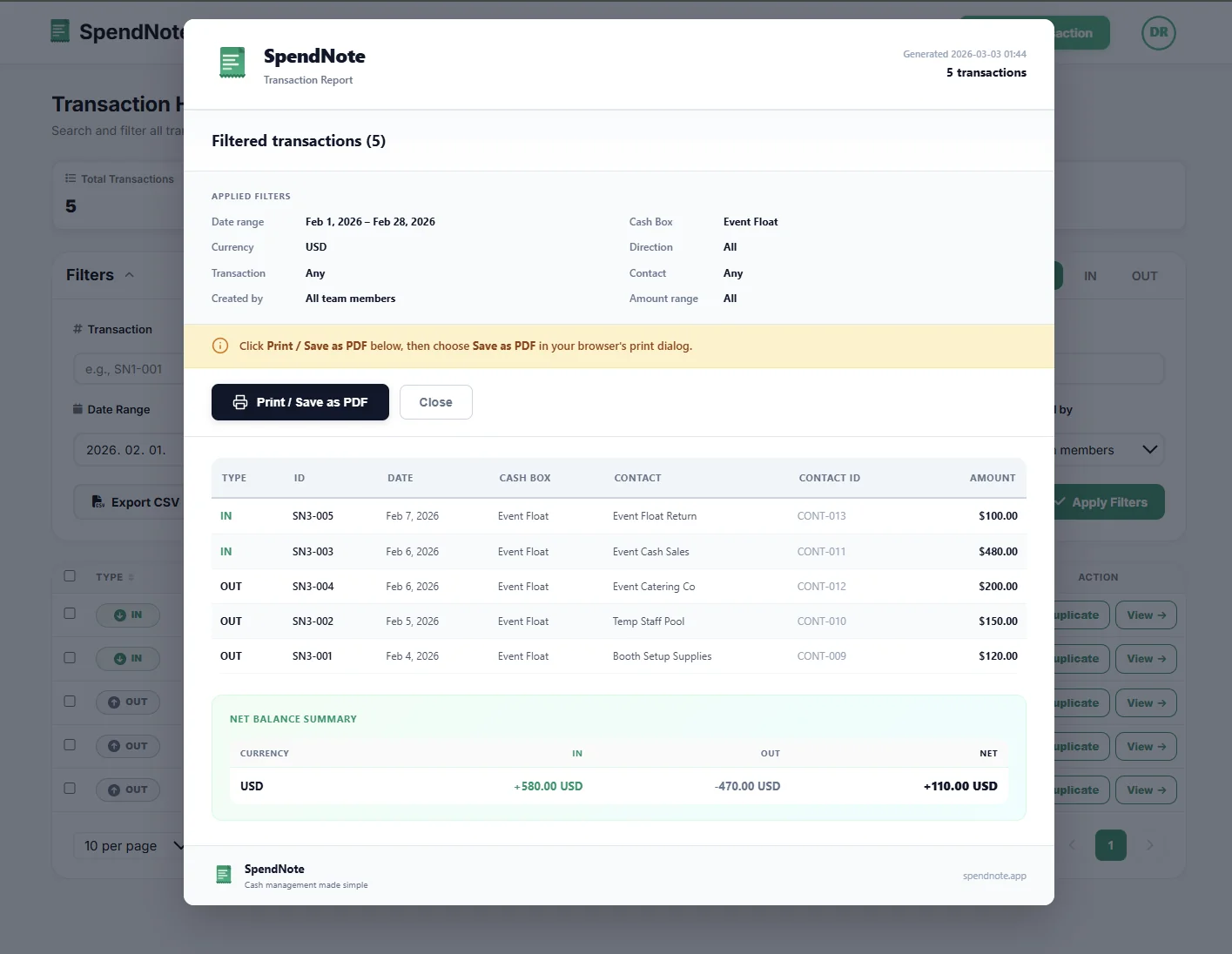
Task: Open the DR avatar in the top right
Action: 1159,32
